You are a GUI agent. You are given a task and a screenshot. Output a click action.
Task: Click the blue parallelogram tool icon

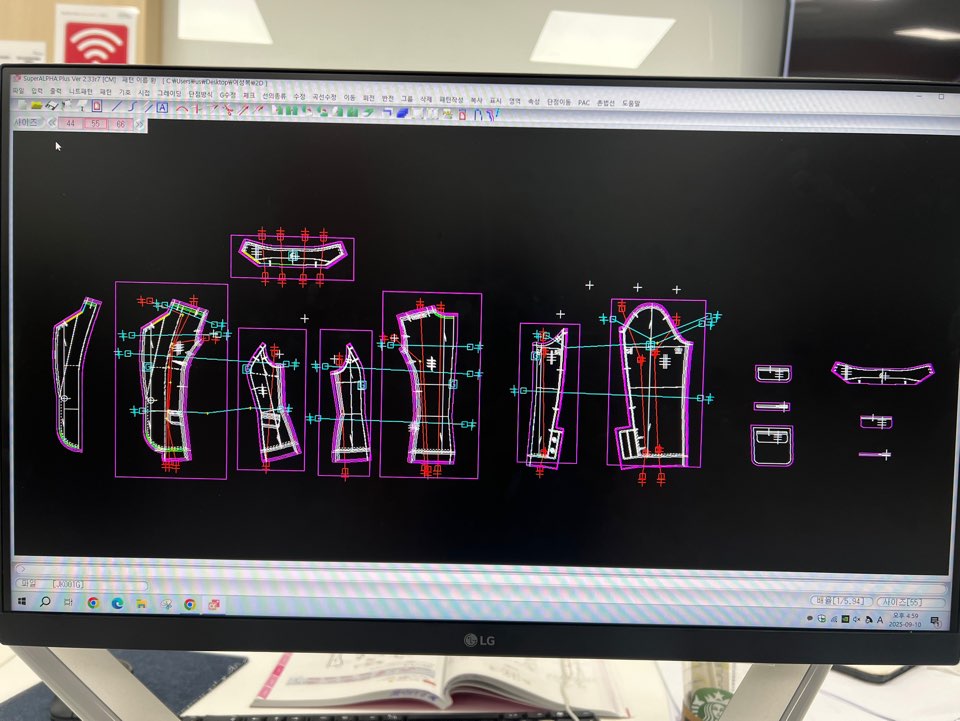pyautogui.click(x=402, y=113)
